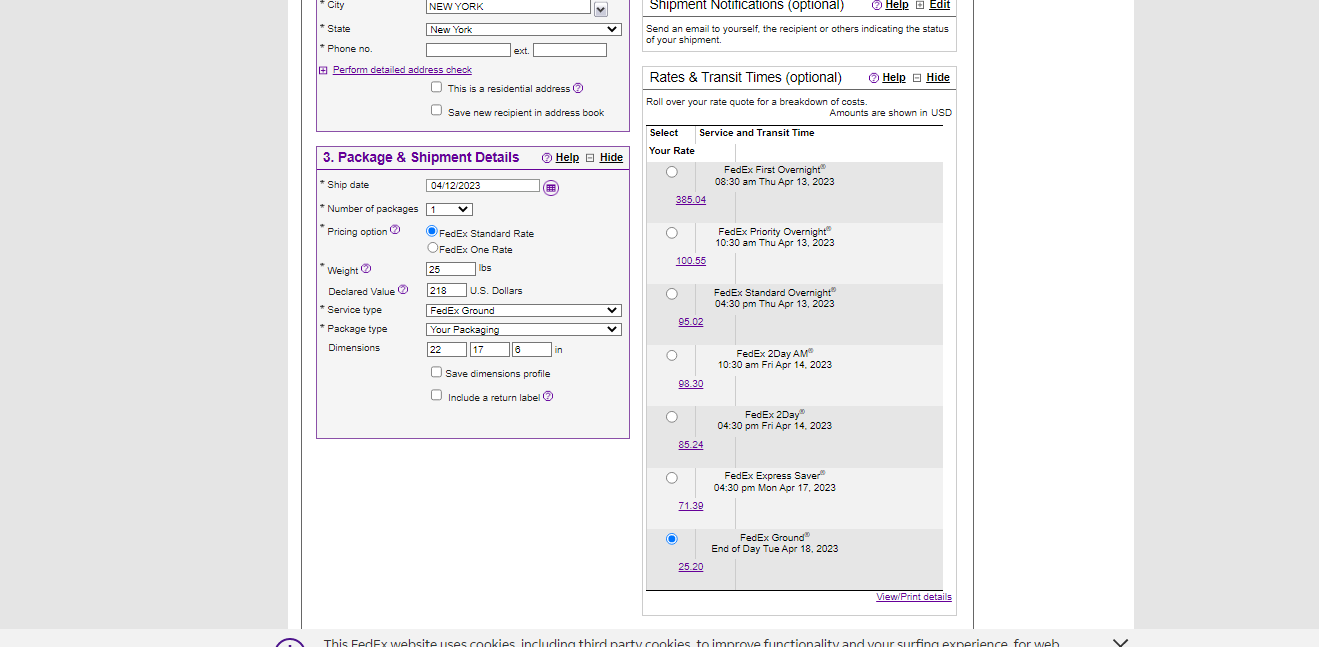Click help icon next to Declared Value
1319x647 pixels.
point(403,290)
